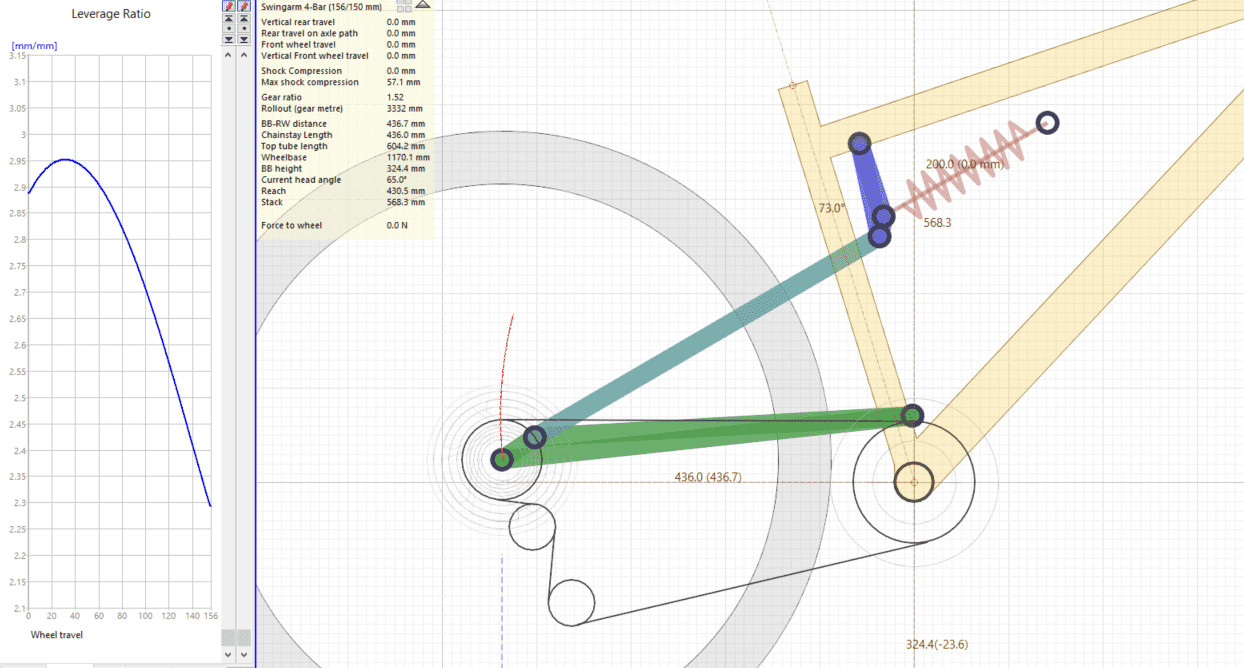Click the left scrollbar thumb near bottom
Viewport: 1244px width, 668px height.
[x=228, y=637]
